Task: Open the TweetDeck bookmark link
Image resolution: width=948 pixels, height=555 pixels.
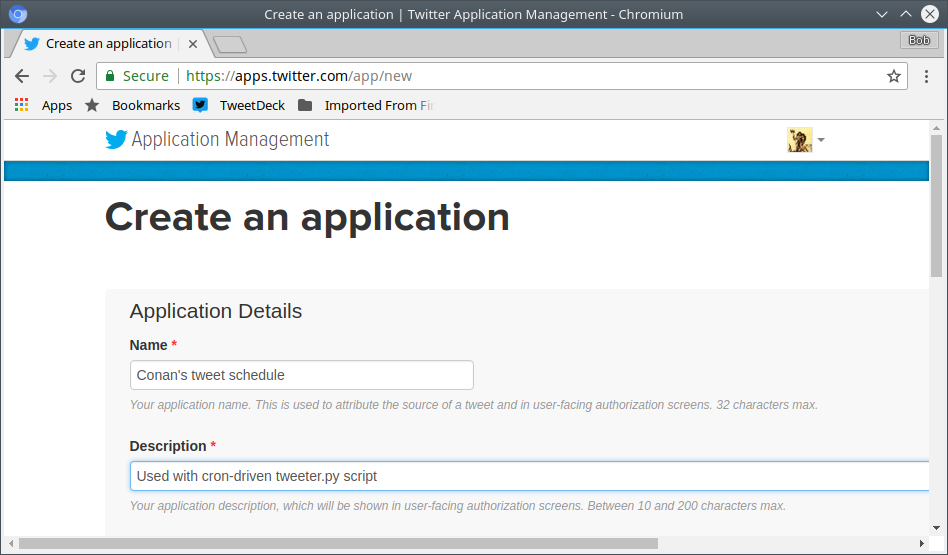Action: [252, 105]
